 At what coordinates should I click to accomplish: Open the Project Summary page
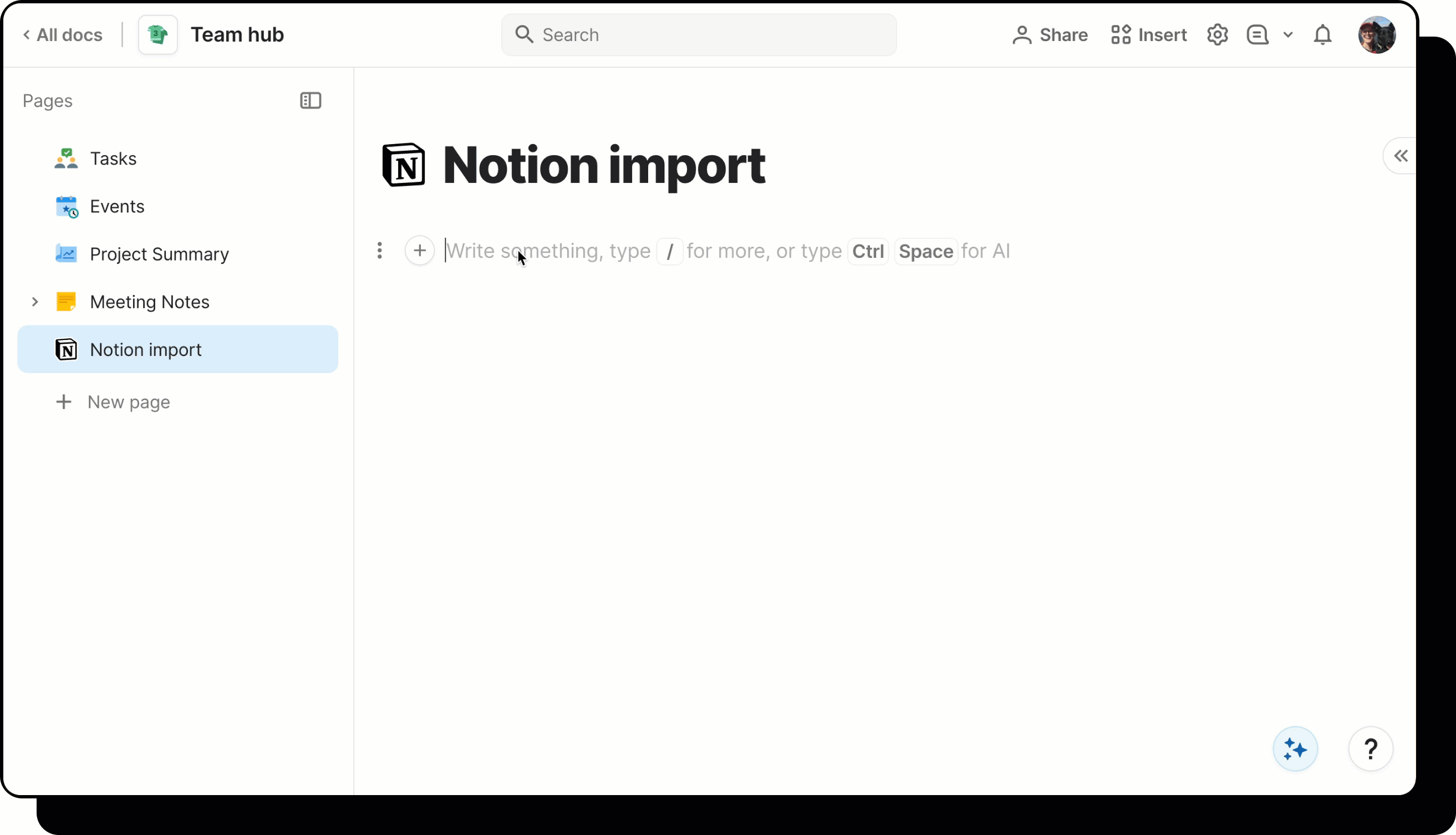coord(159,254)
